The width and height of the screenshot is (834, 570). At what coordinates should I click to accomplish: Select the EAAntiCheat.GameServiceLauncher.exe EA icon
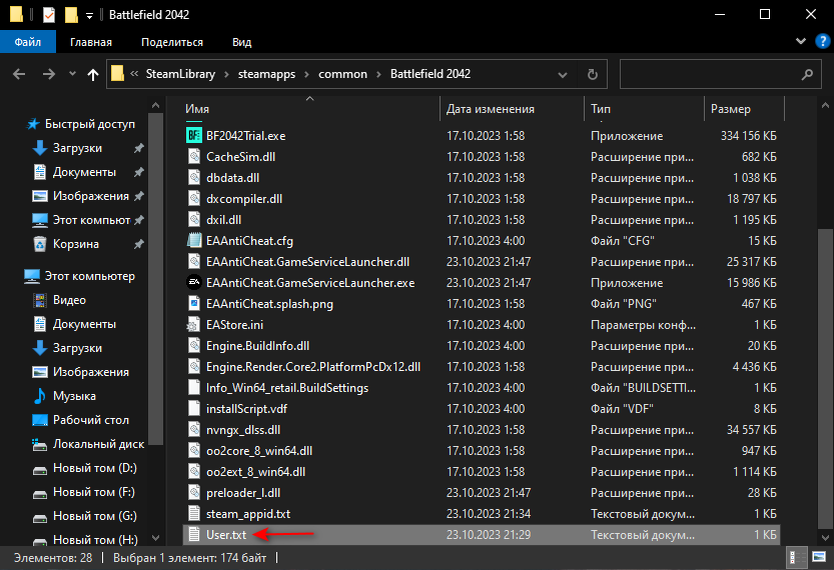(194, 282)
